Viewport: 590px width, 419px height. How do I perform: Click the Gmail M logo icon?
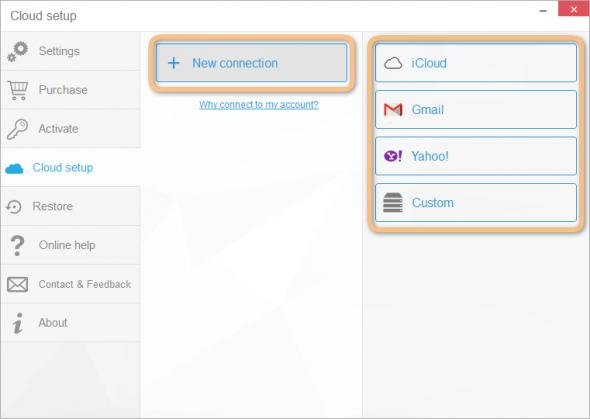click(393, 110)
